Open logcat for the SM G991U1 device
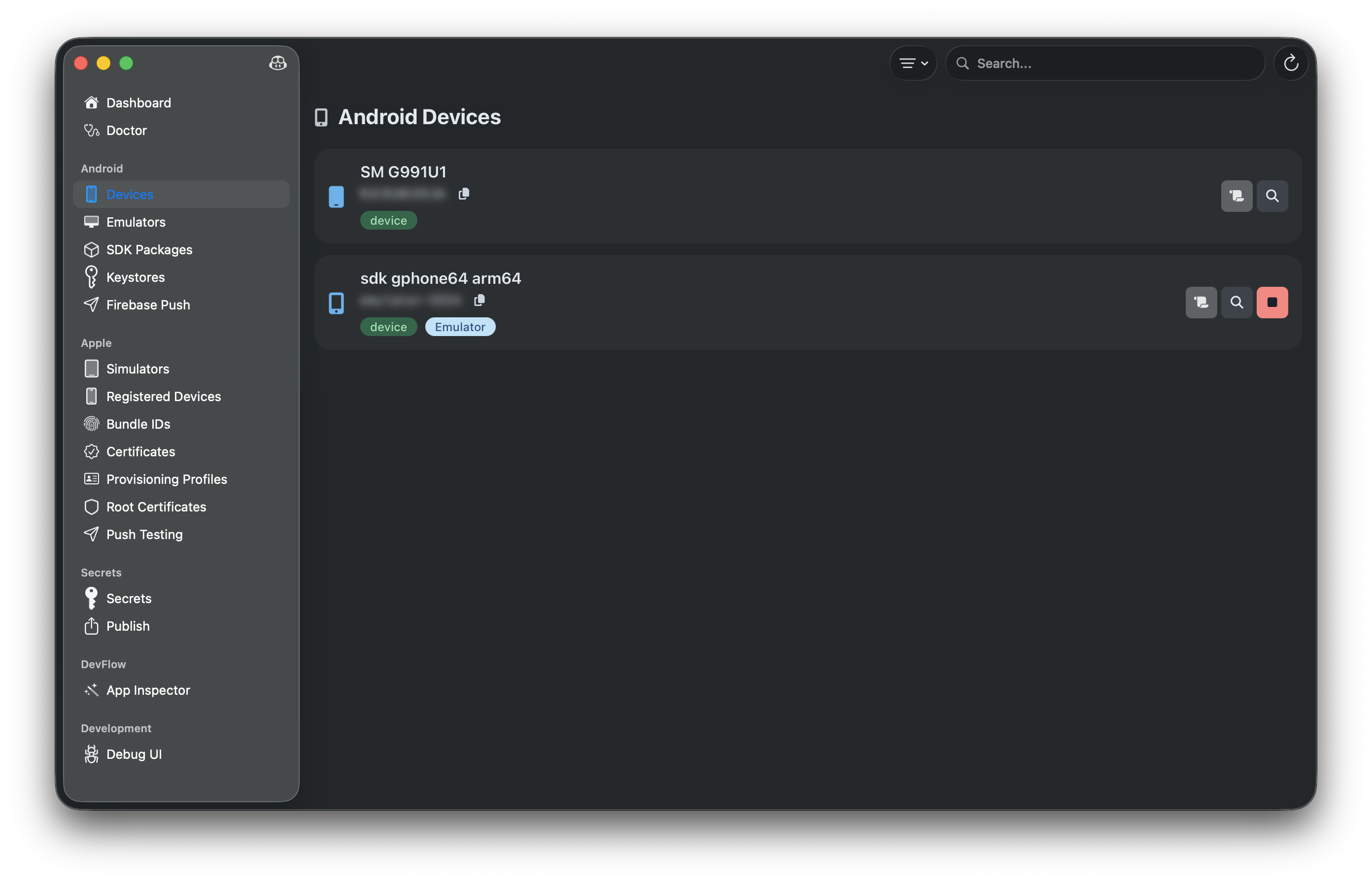Image resolution: width=1372 pixels, height=883 pixels. click(1236, 196)
